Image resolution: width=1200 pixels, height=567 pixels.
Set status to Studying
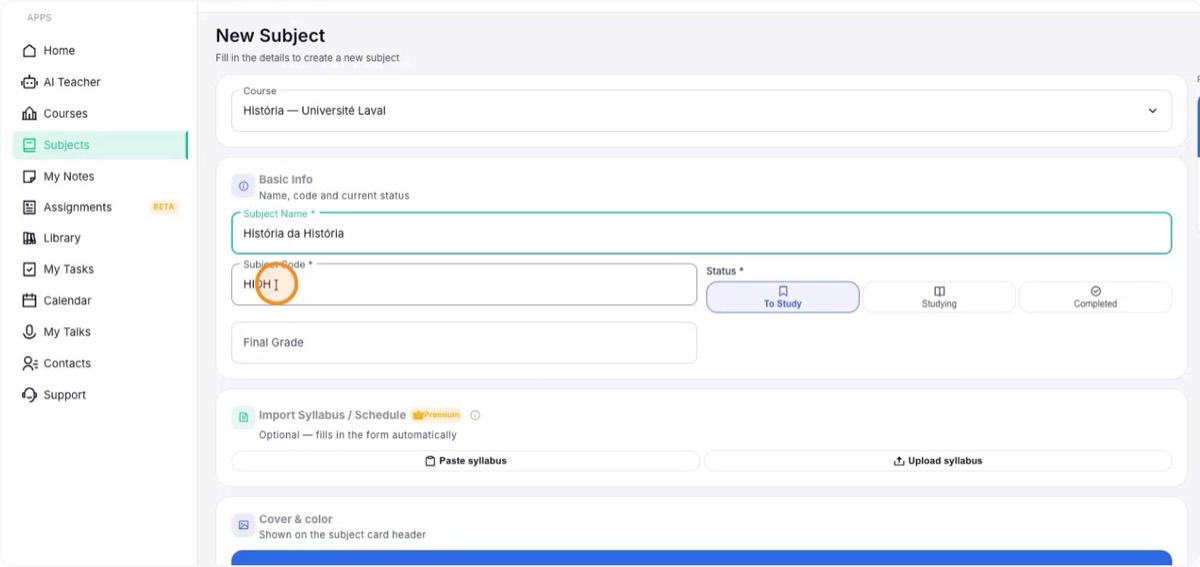pos(939,297)
